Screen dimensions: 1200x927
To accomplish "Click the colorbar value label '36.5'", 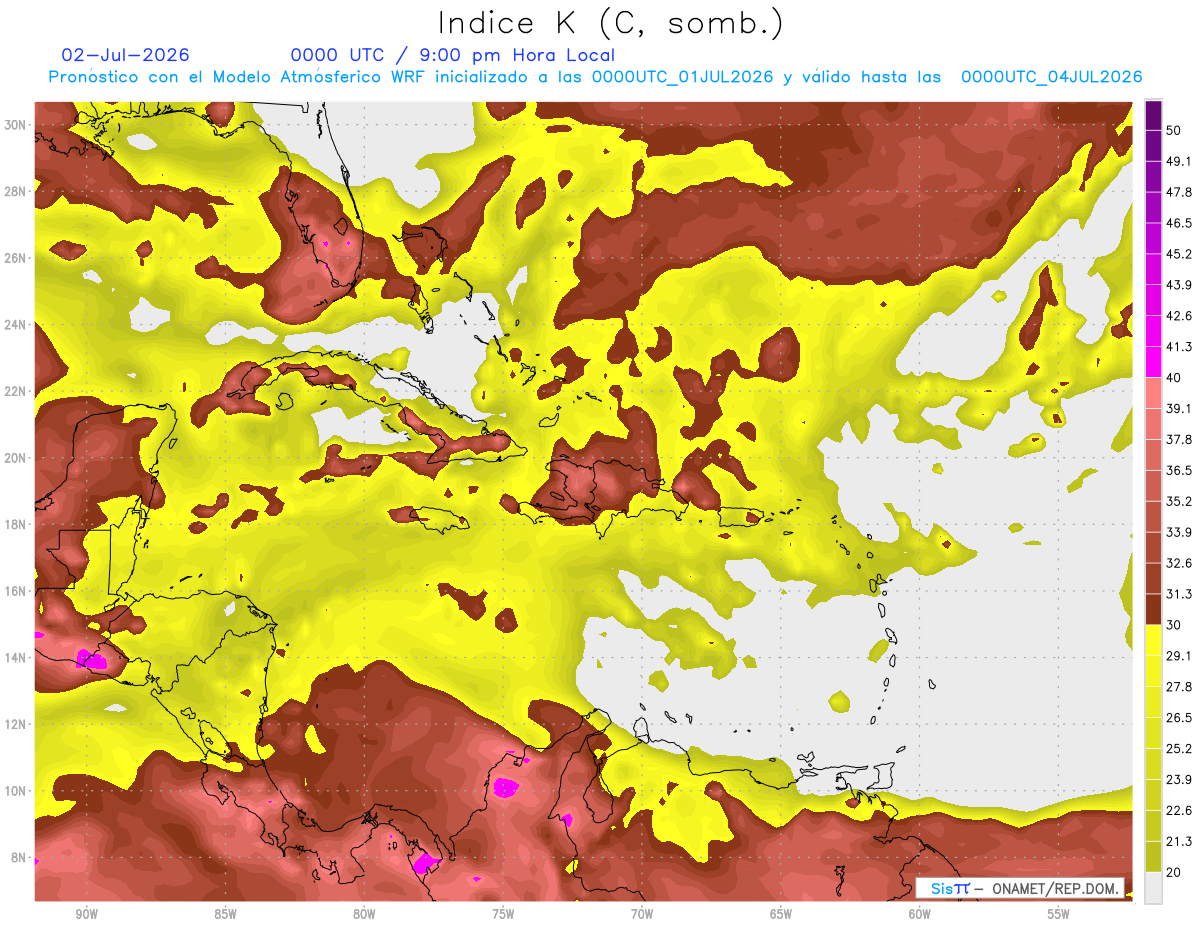I will pos(1179,470).
